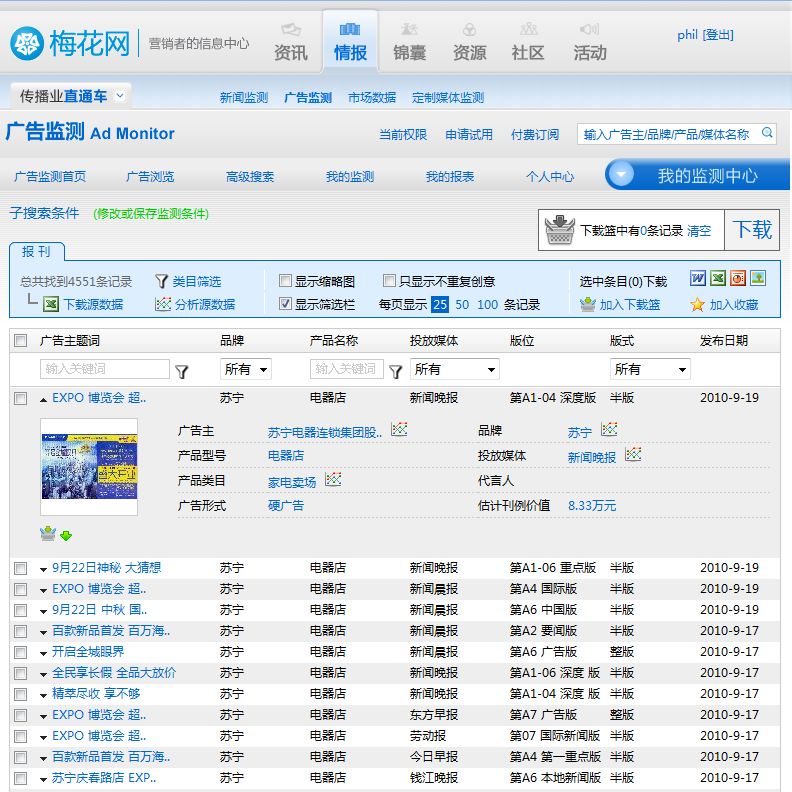Check the row 精萃尽收 享不够
792x792 pixels.
[21, 695]
